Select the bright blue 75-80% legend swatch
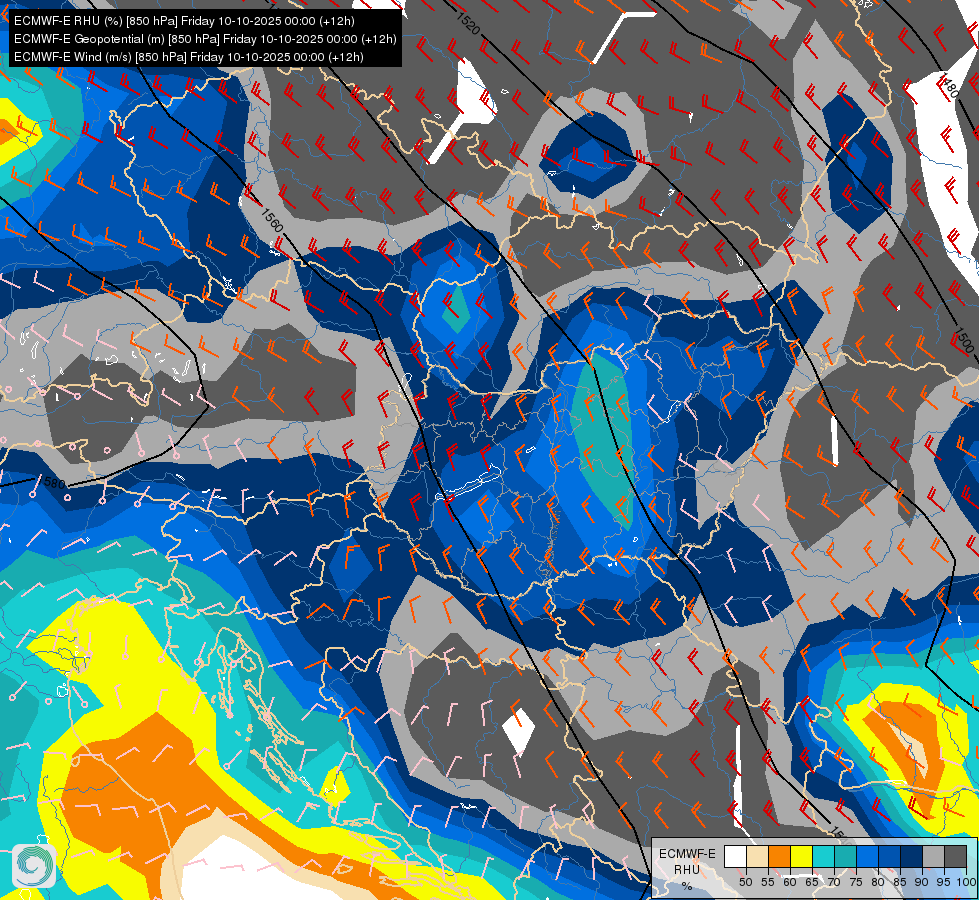This screenshot has width=979, height=900. 868,856
